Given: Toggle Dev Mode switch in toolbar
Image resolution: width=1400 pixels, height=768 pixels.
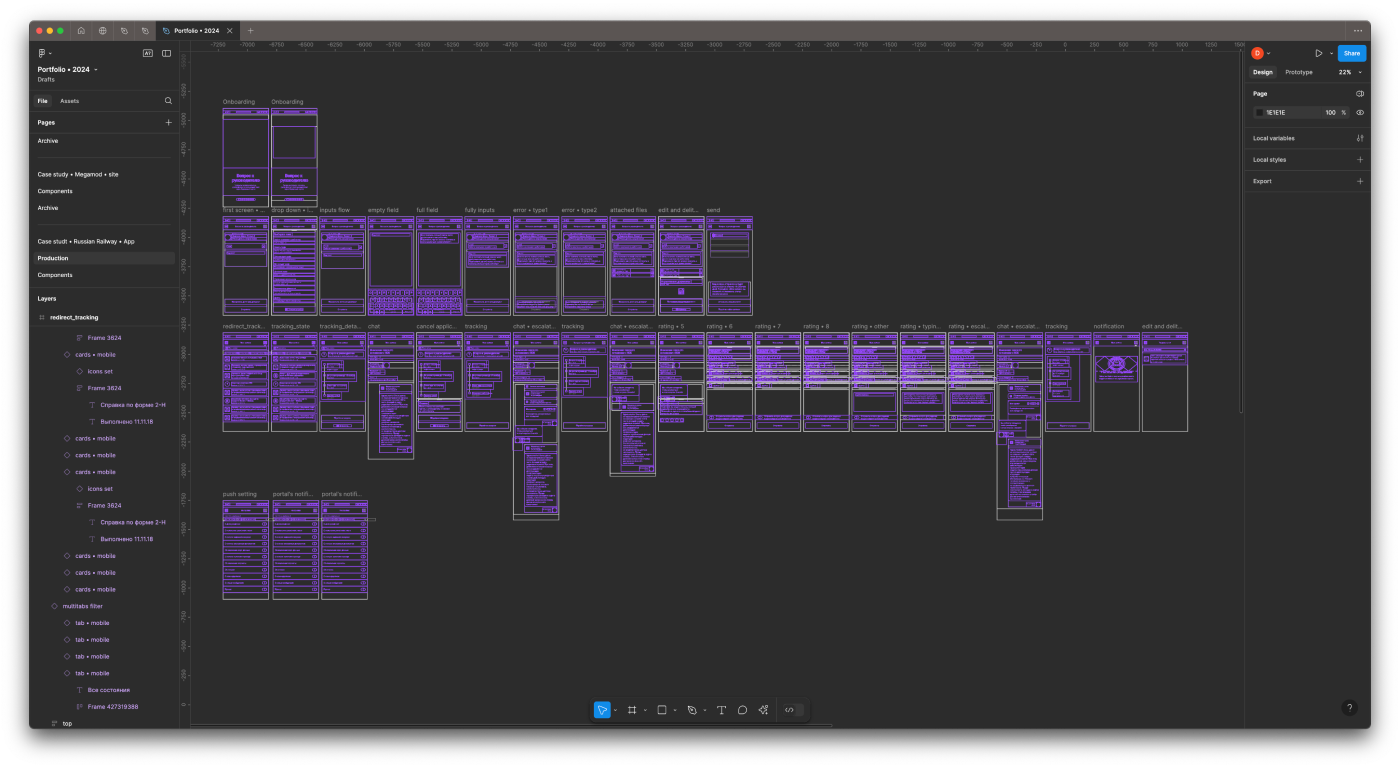Looking at the screenshot, I should point(794,710).
